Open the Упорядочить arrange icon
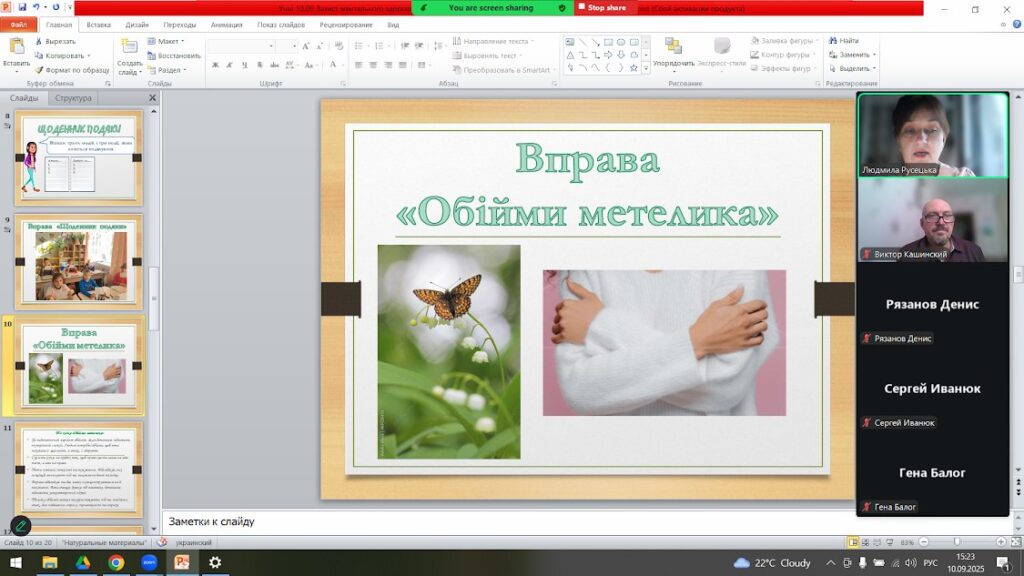 (x=673, y=46)
